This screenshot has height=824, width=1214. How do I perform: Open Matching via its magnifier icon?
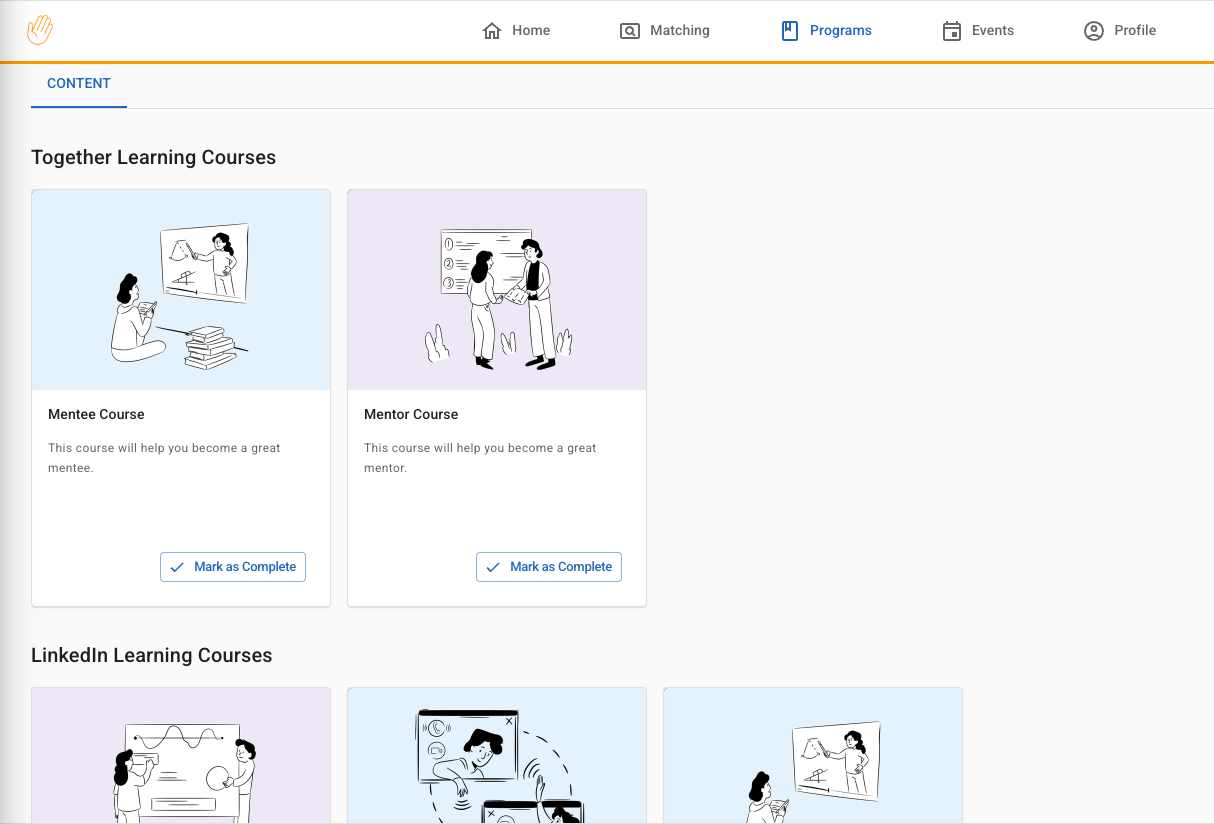629,31
